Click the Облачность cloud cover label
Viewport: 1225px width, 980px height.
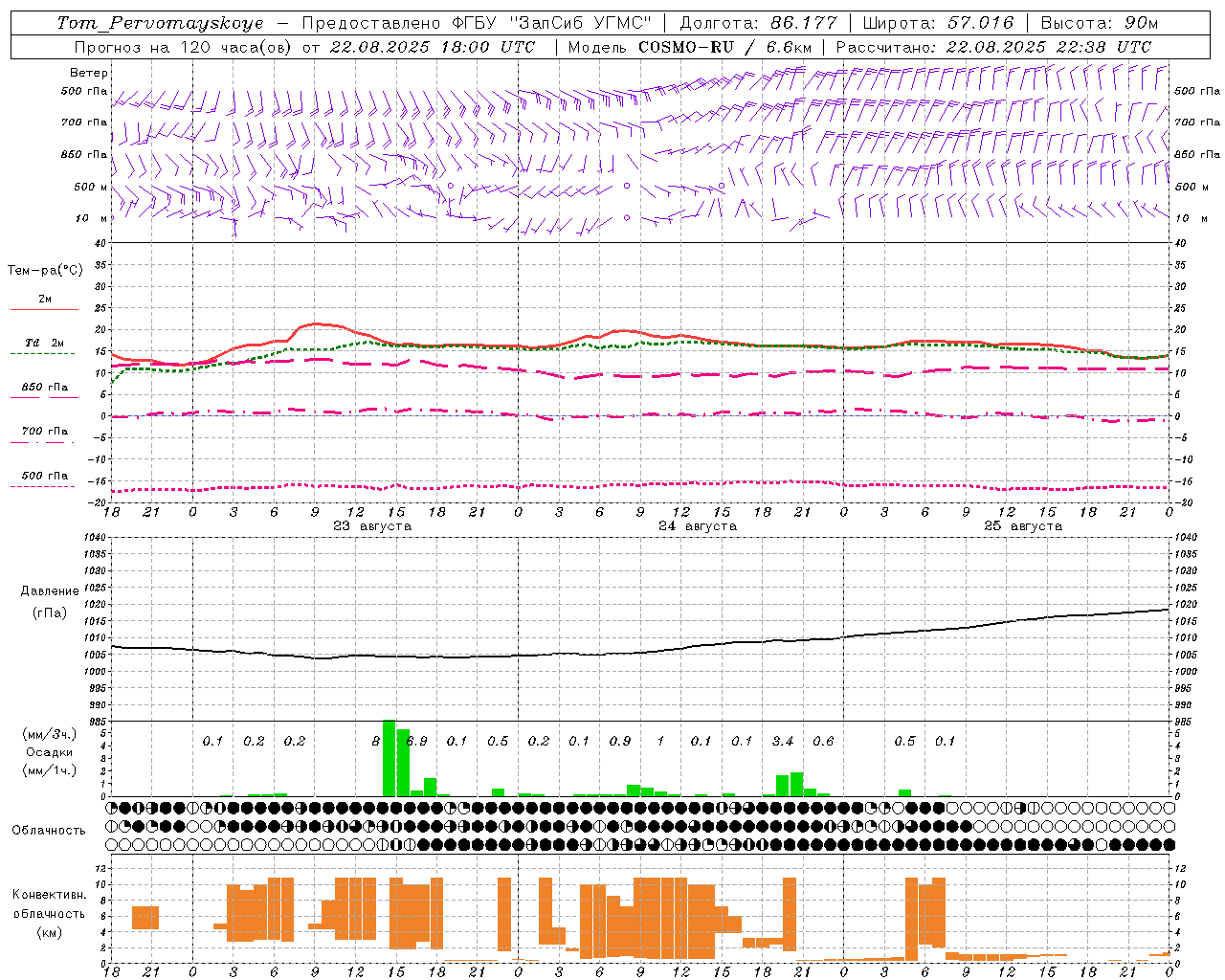point(49,830)
